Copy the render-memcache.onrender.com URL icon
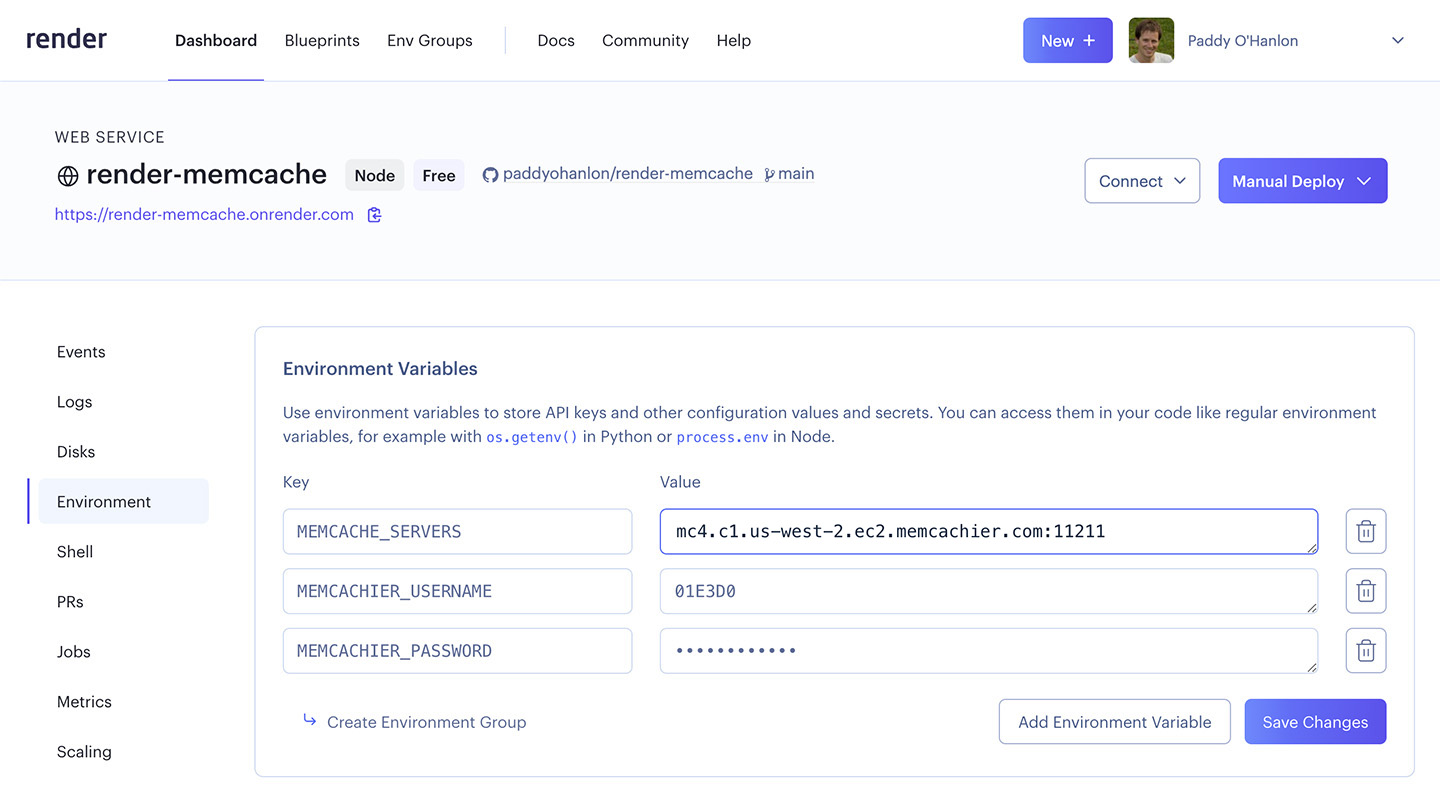1440x792 pixels. pos(375,215)
